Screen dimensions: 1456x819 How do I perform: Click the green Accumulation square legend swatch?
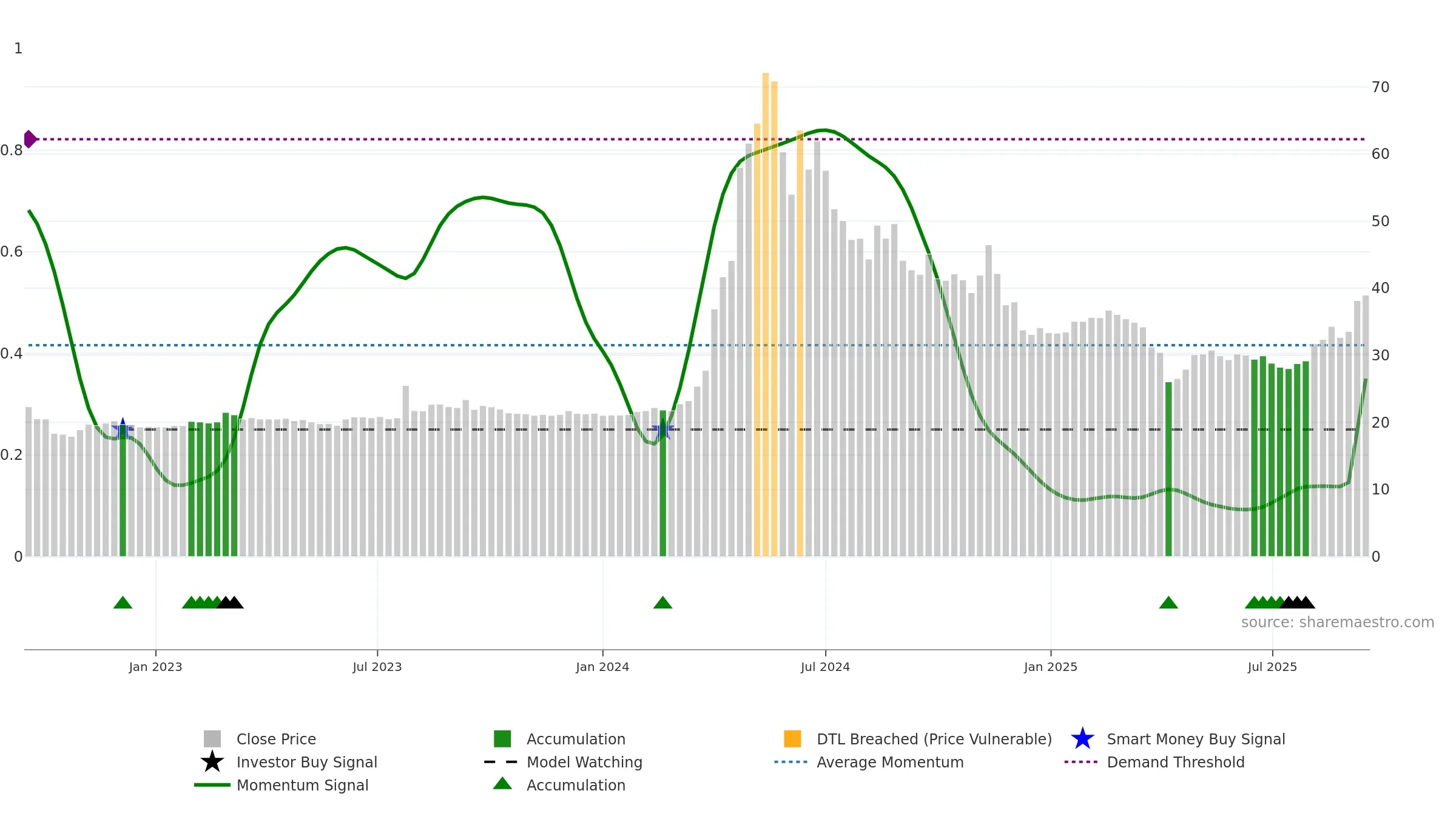coord(502,739)
